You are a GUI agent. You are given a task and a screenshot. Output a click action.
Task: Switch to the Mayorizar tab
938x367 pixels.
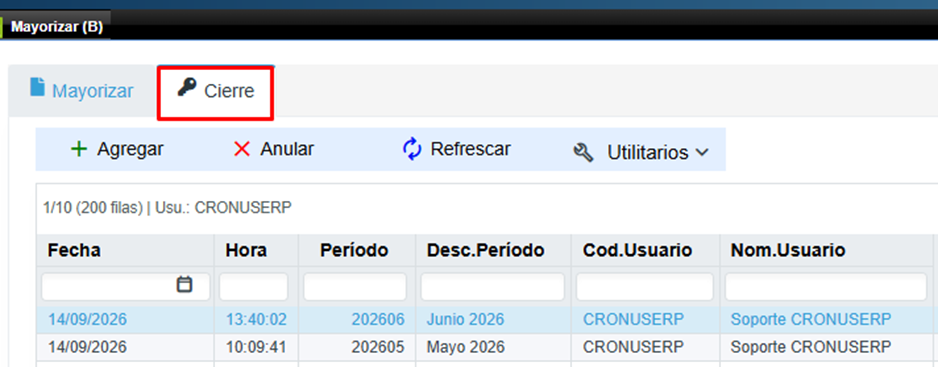[82, 90]
